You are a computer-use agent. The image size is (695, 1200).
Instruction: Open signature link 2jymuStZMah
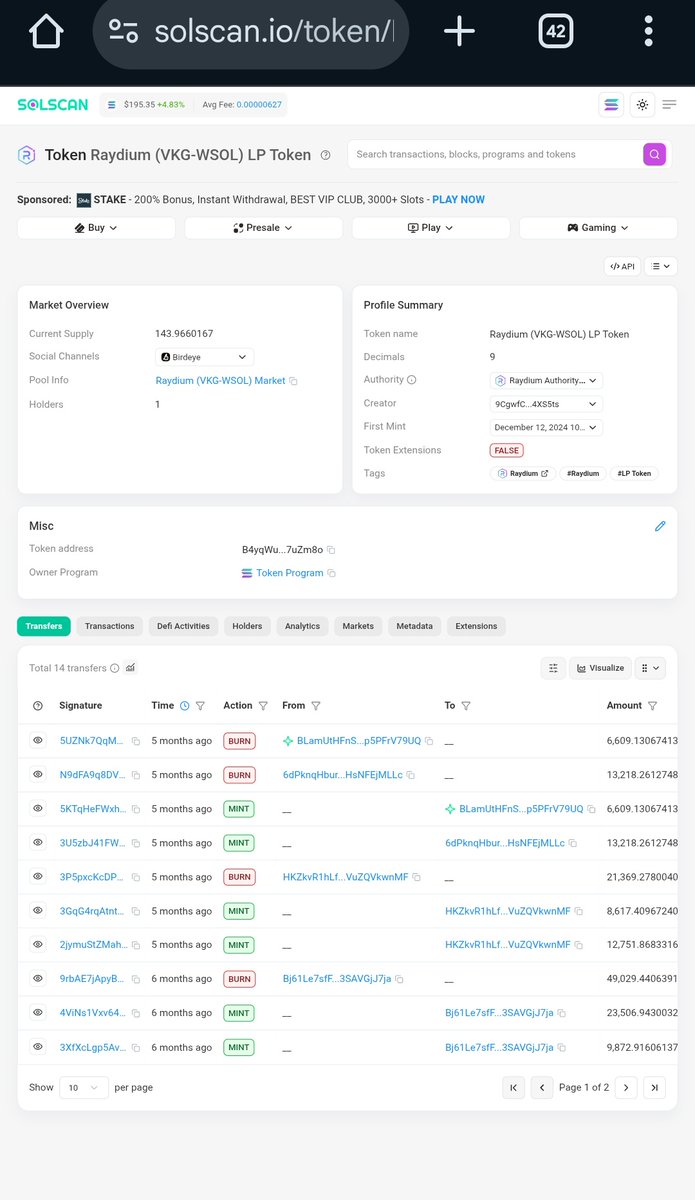click(x=93, y=945)
